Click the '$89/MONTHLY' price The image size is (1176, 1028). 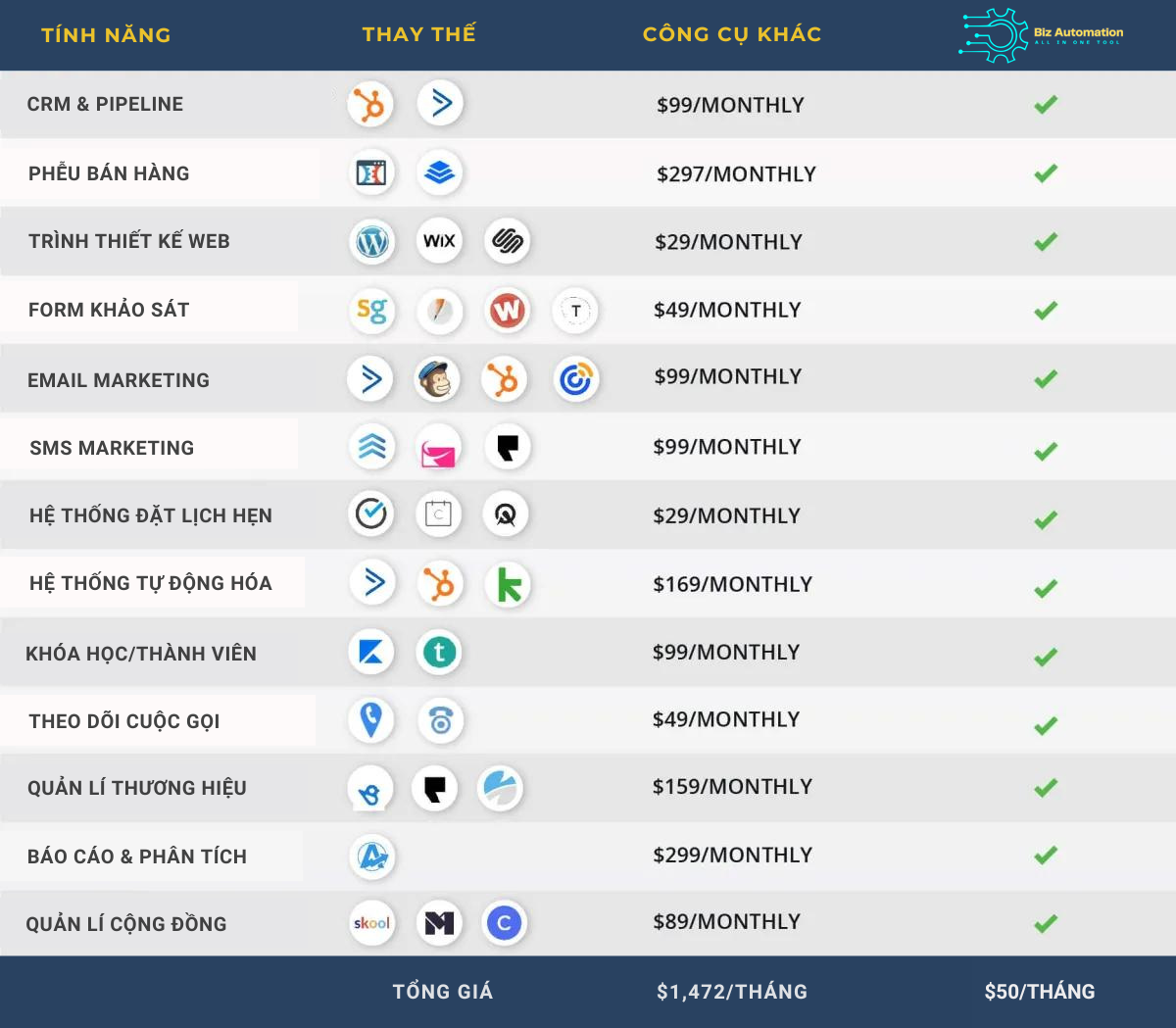click(x=727, y=922)
